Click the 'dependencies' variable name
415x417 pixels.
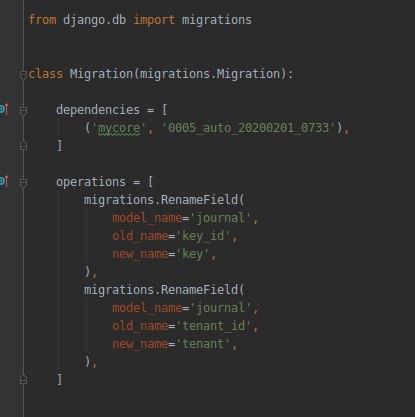click(x=98, y=110)
